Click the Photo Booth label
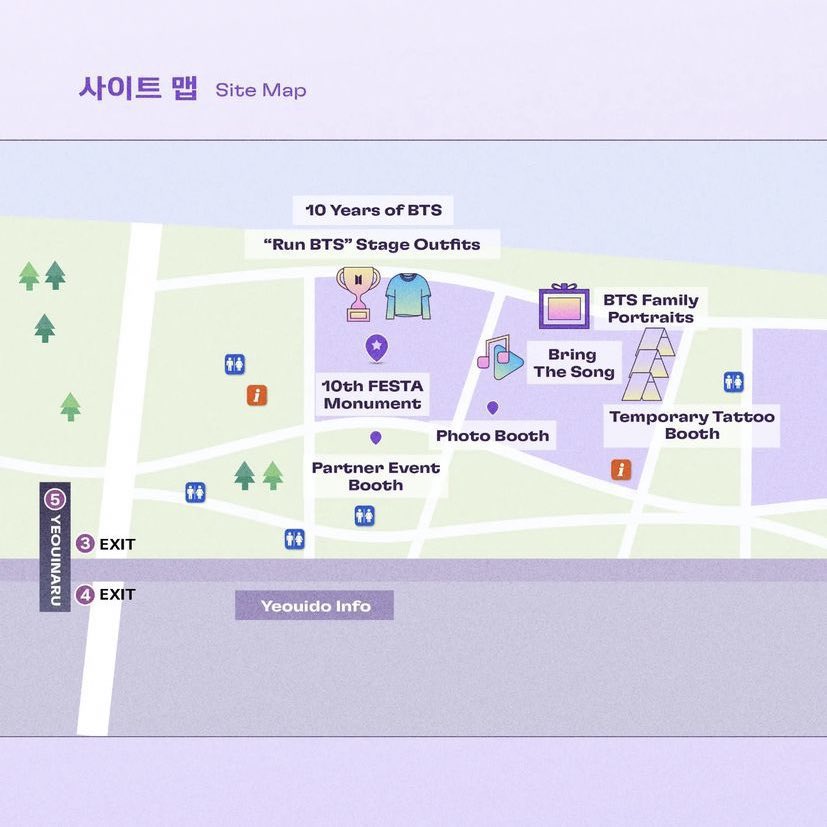Image resolution: width=827 pixels, height=827 pixels. (492, 436)
